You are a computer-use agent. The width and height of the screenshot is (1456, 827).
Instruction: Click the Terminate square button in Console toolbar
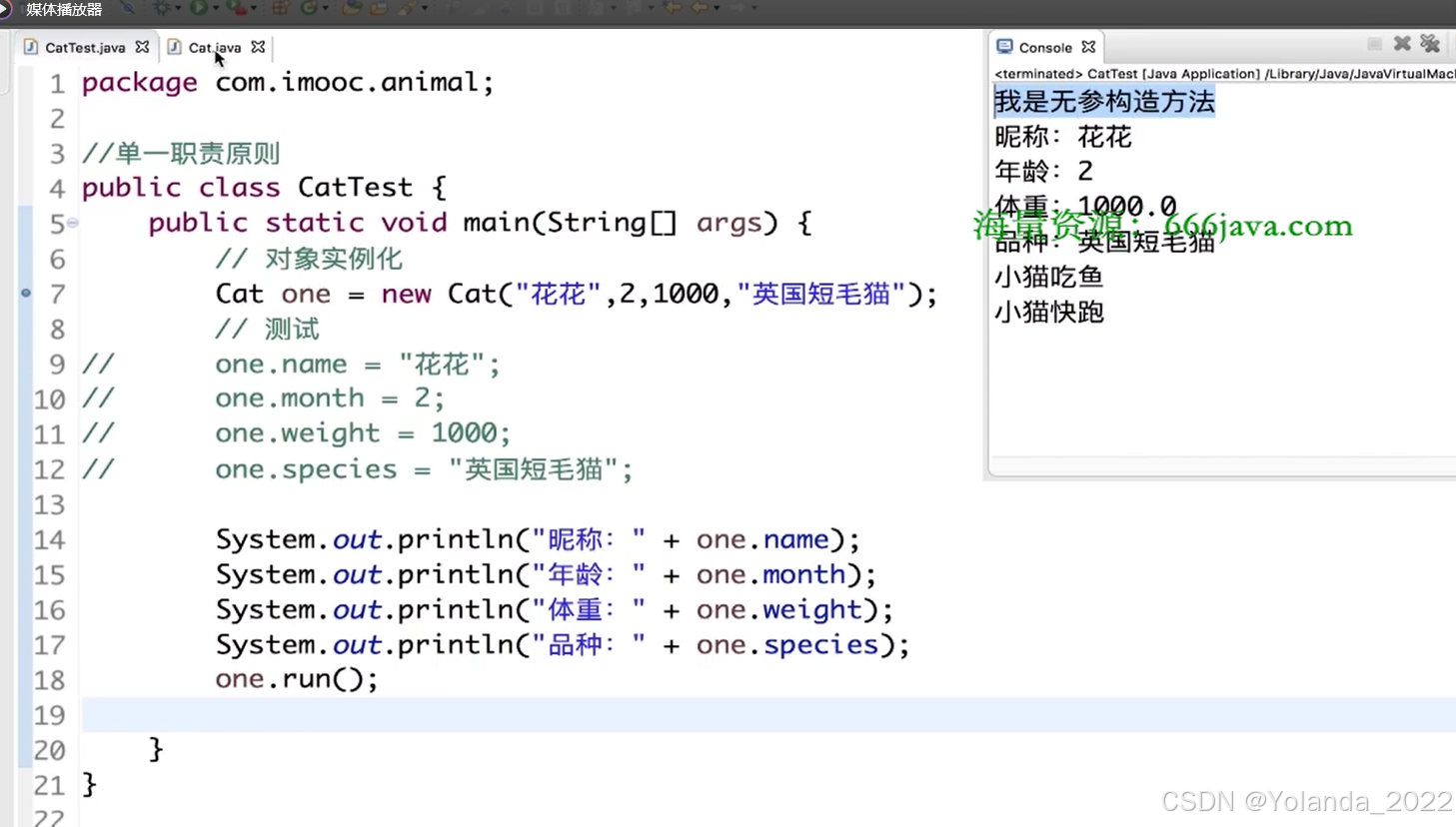click(x=1374, y=44)
